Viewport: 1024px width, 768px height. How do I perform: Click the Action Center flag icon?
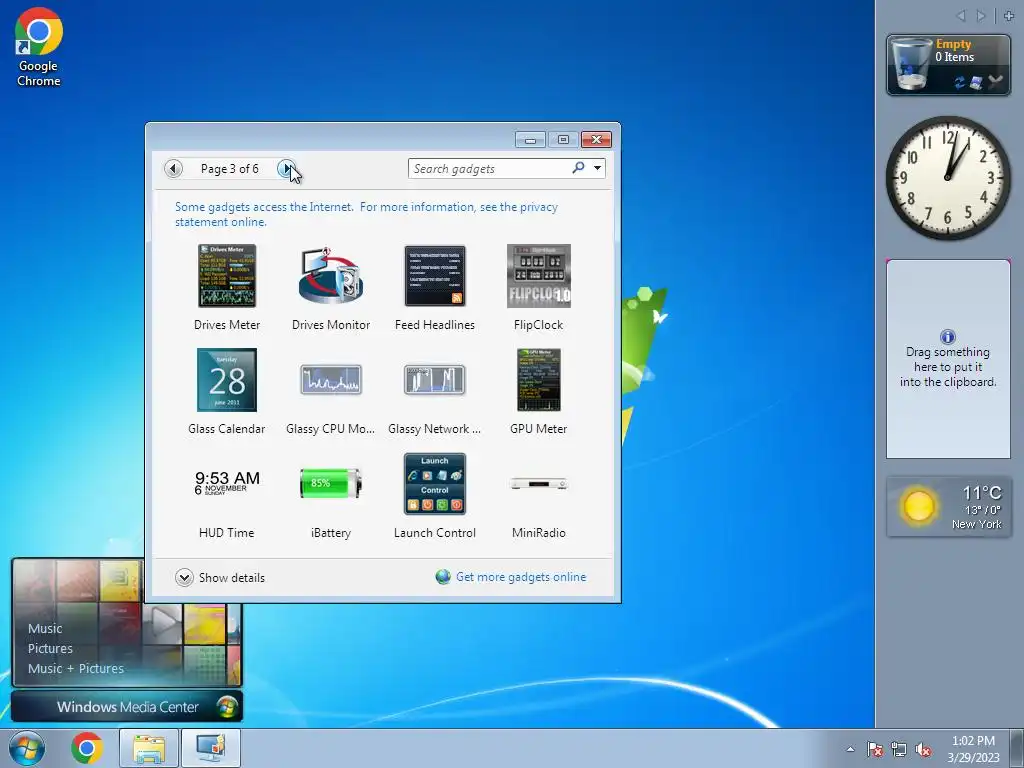point(875,749)
